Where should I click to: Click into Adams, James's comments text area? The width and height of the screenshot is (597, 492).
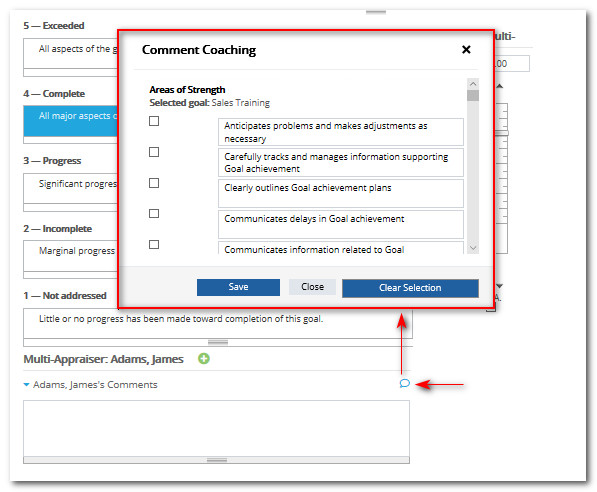pos(216,428)
